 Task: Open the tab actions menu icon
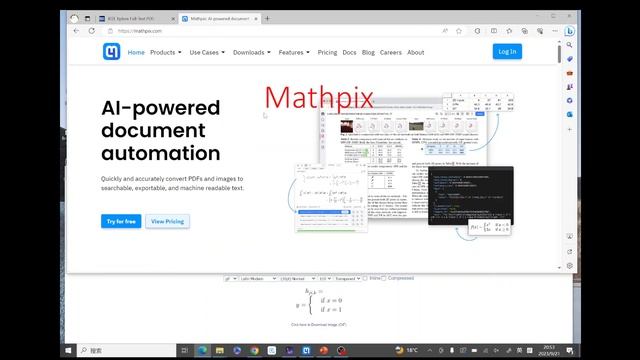[87, 18]
